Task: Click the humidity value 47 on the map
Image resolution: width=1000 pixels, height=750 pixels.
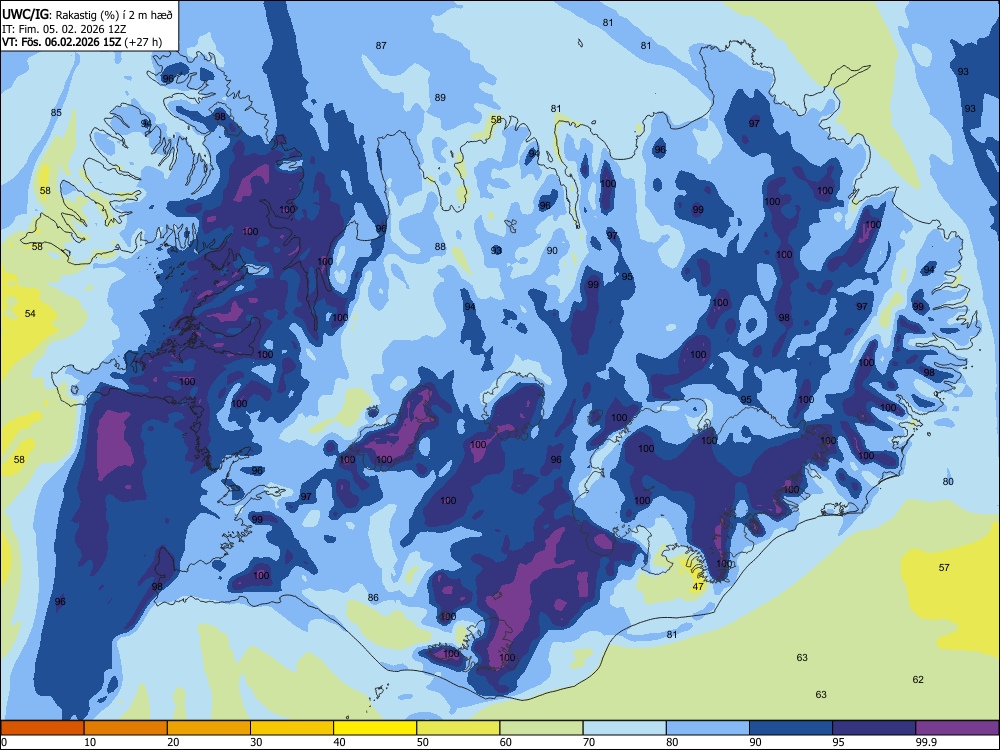Action: (x=698, y=587)
